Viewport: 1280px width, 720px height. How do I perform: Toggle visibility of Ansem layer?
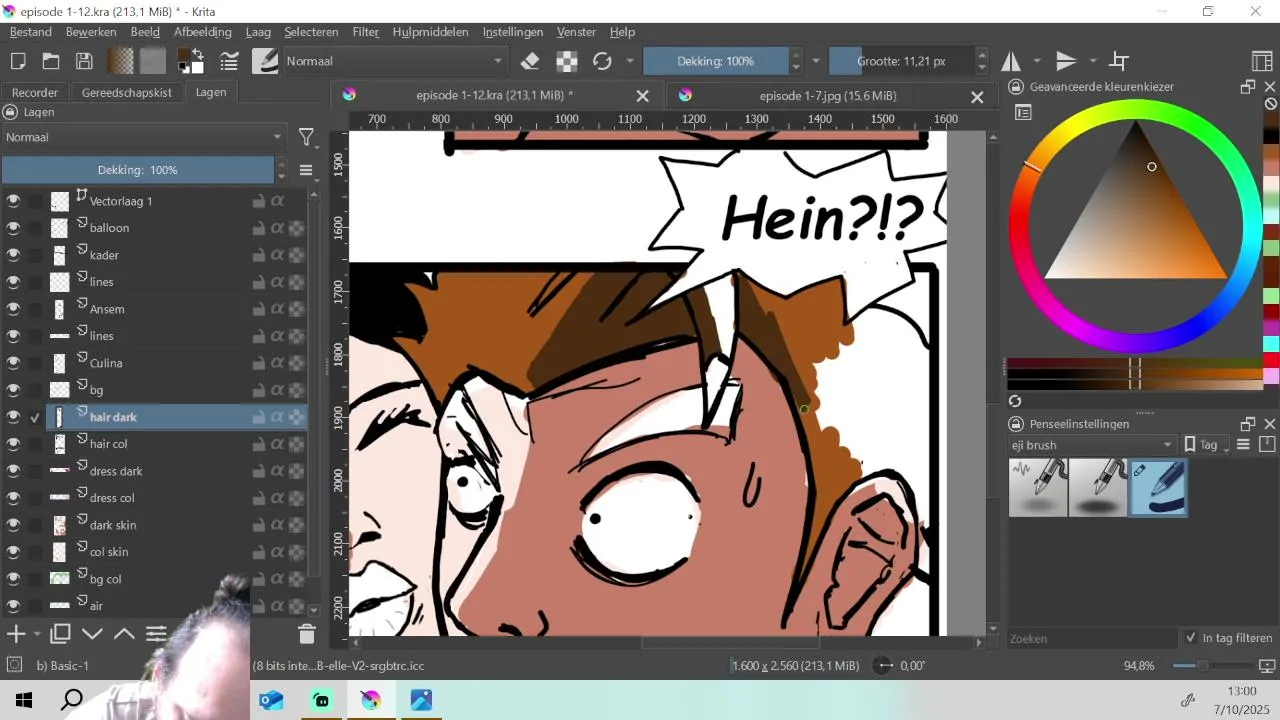[x=13, y=309]
